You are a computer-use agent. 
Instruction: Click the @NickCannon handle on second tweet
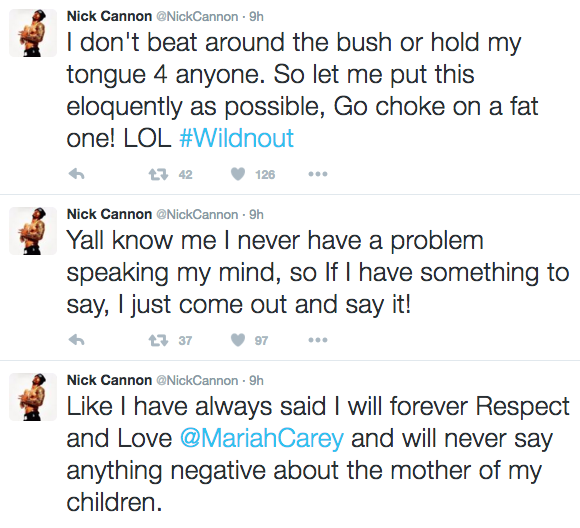[x=197, y=214]
